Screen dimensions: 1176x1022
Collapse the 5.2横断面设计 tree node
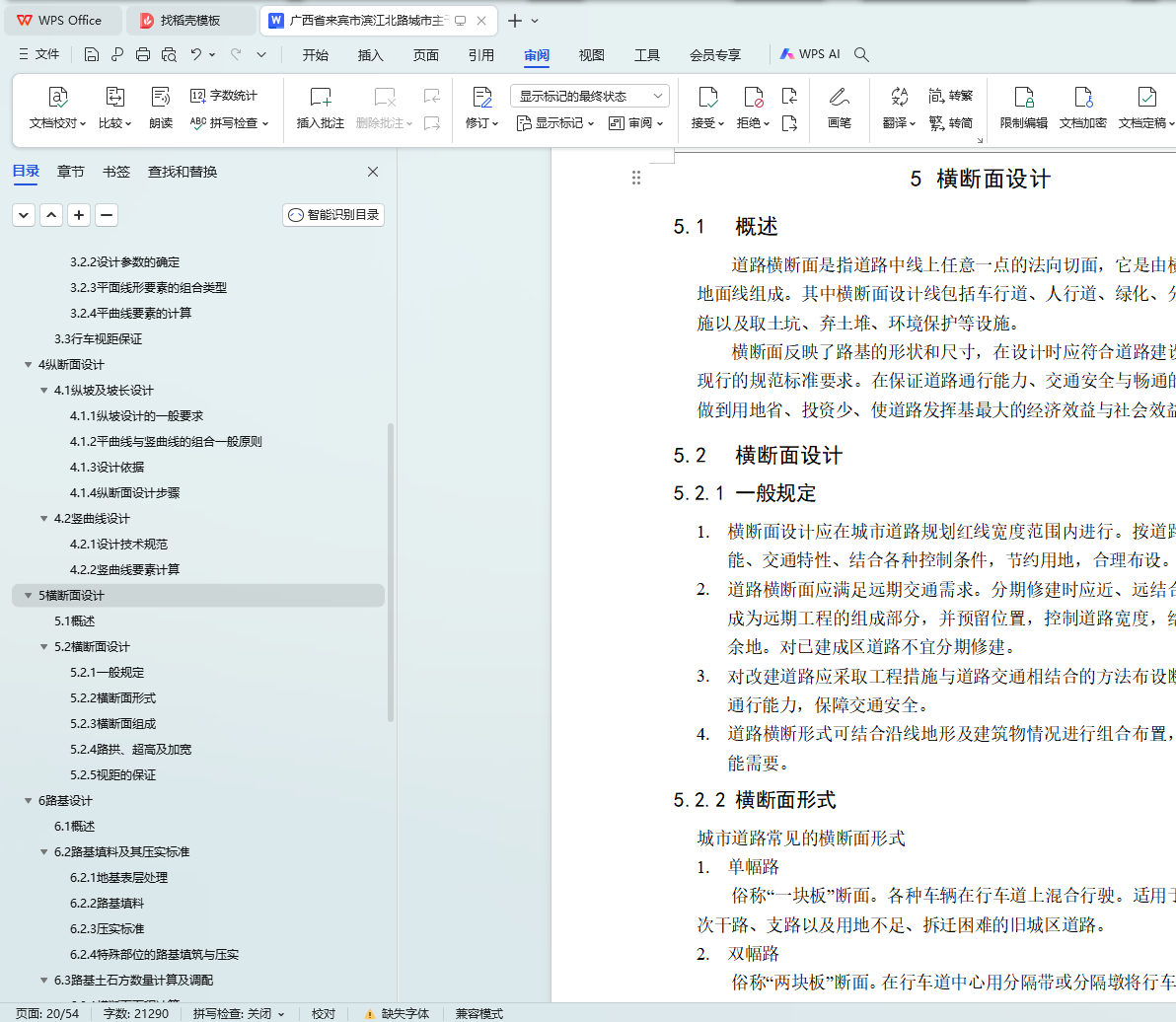44,646
